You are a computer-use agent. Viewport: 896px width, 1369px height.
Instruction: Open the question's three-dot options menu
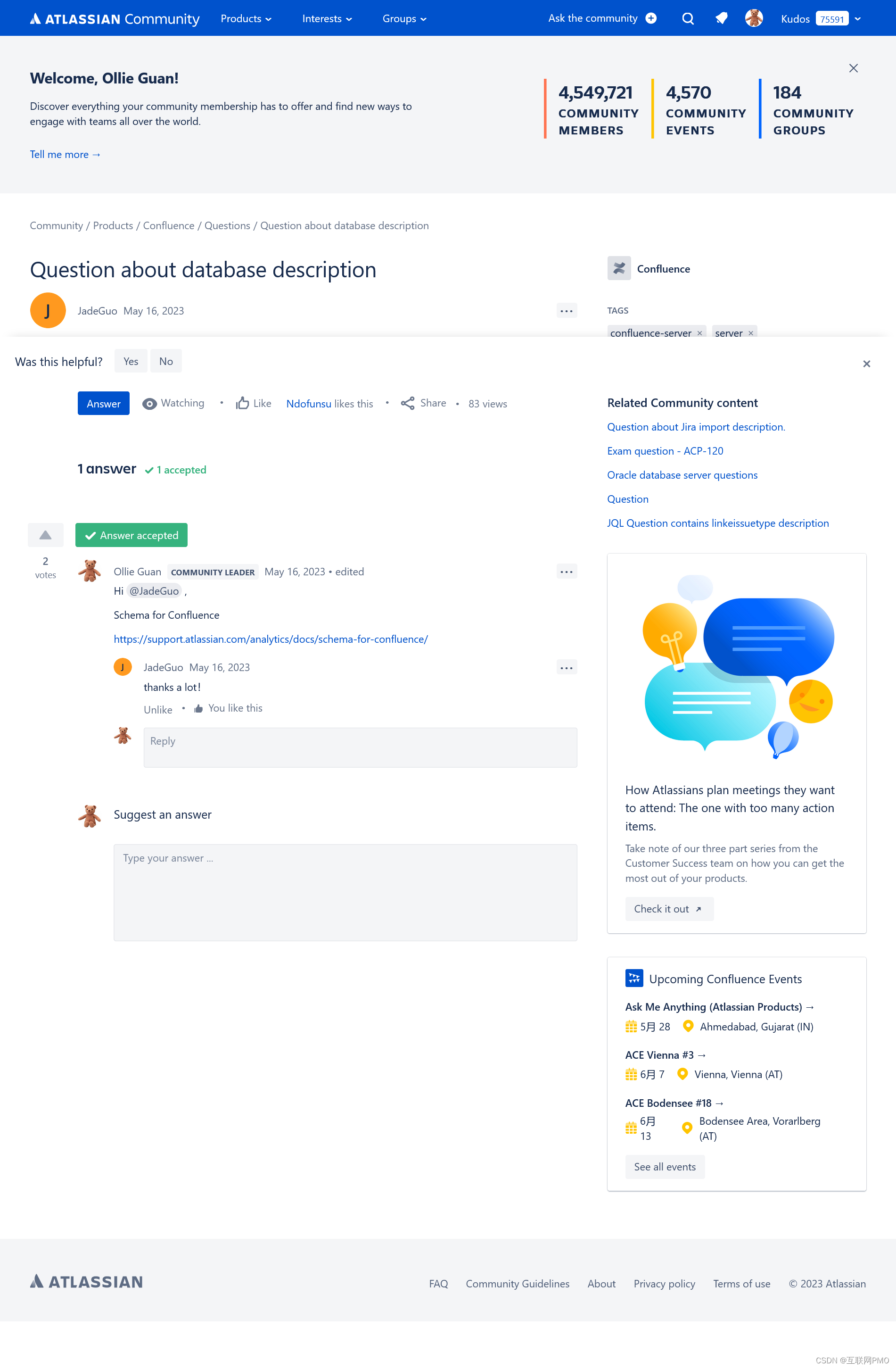(x=566, y=311)
